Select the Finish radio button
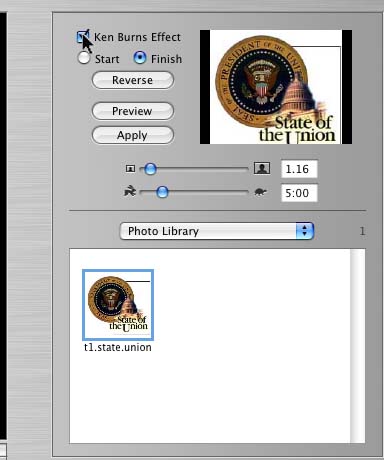This screenshot has height=460, width=384. tap(139, 58)
